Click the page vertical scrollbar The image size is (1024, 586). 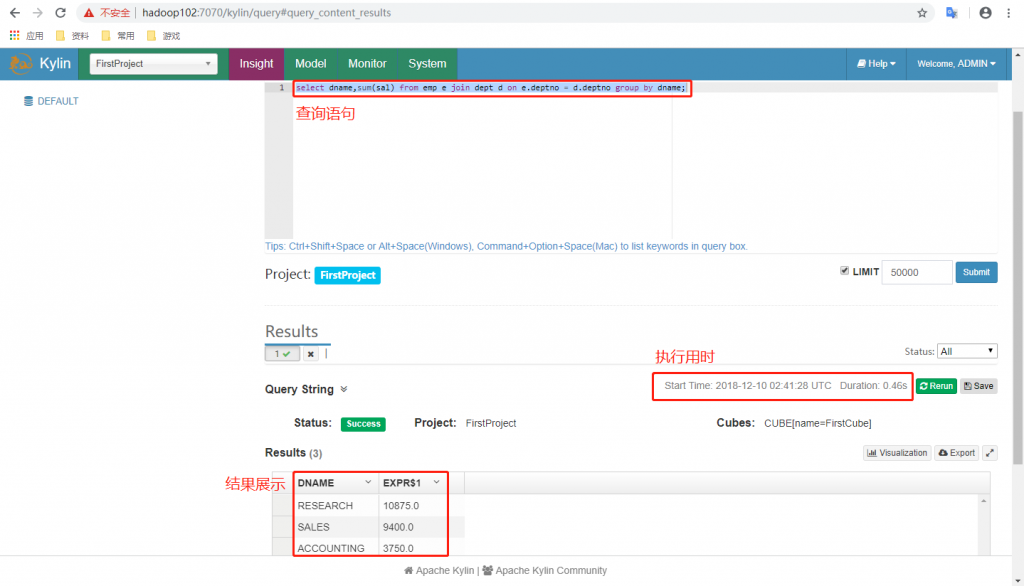click(x=1017, y=287)
